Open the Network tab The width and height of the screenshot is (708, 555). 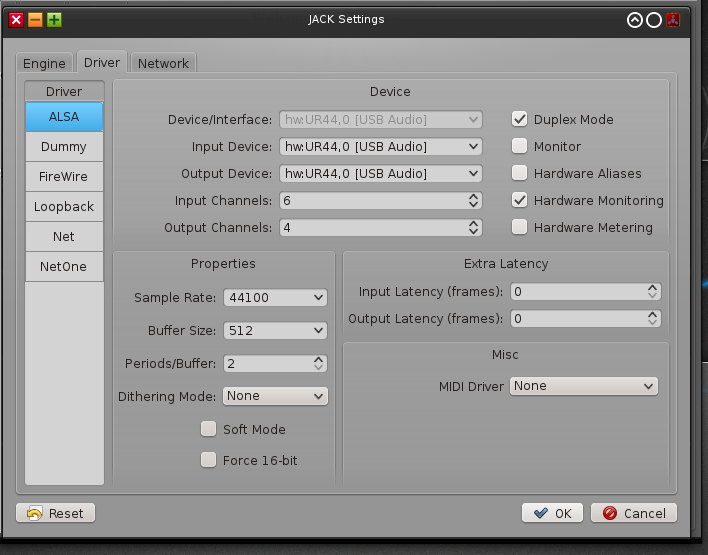[163, 63]
